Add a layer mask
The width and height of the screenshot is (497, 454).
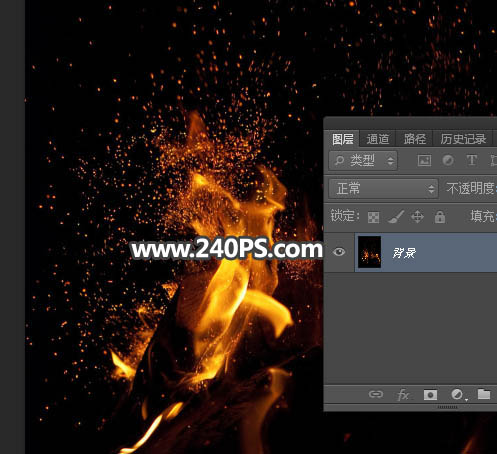click(x=430, y=395)
